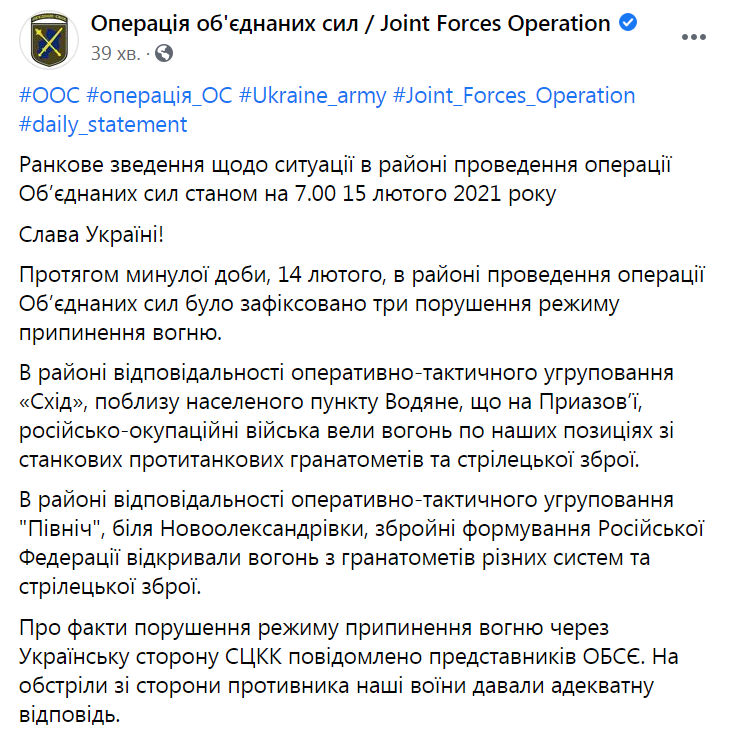
Task: Open the #Joint_Forces_Operation hashtag
Action: pos(515,96)
